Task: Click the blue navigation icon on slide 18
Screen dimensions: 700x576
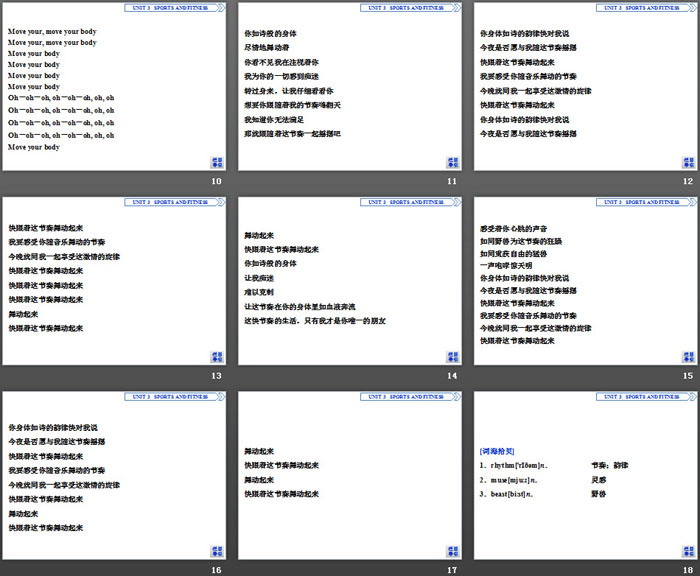Action: tap(688, 552)
